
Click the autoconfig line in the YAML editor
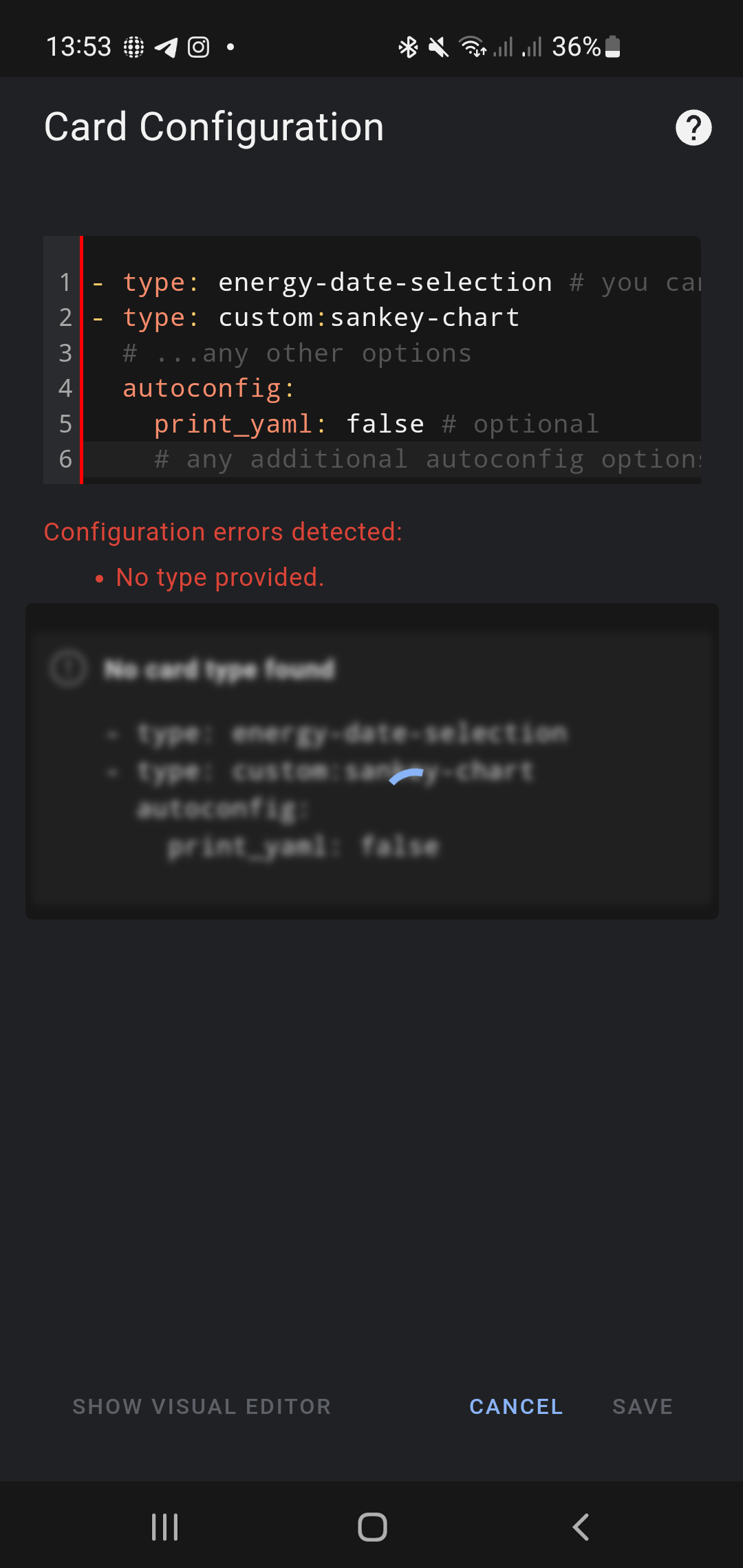pos(206,388)
